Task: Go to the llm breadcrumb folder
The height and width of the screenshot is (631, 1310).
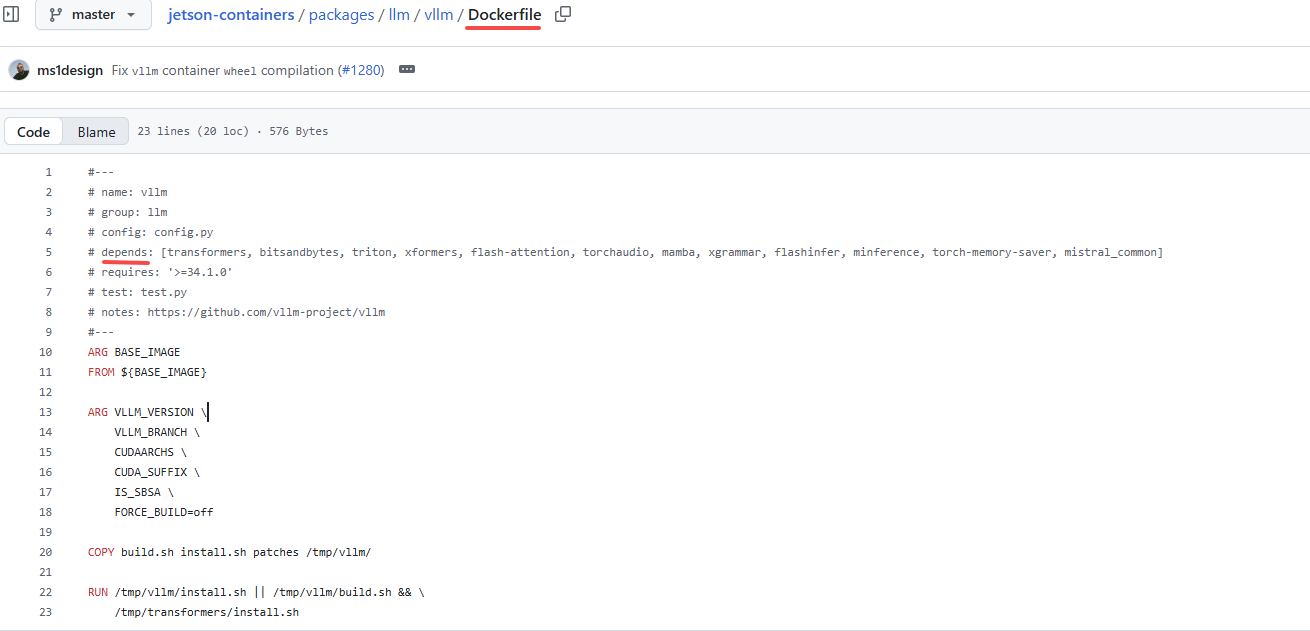Action: [x=399, y=15]
